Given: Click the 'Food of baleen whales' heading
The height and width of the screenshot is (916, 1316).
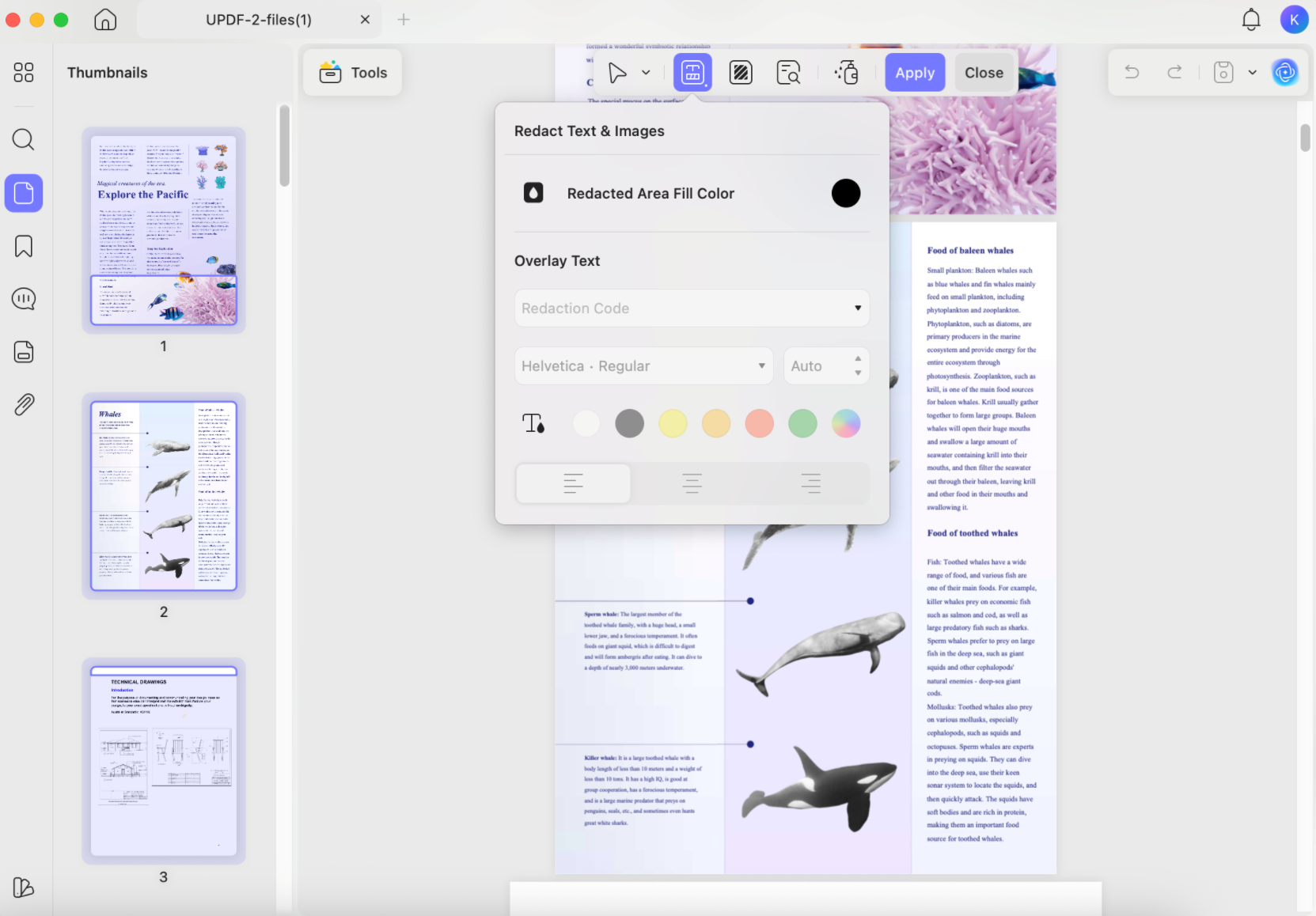Looking at the screenshot, I should coord(970,251).
